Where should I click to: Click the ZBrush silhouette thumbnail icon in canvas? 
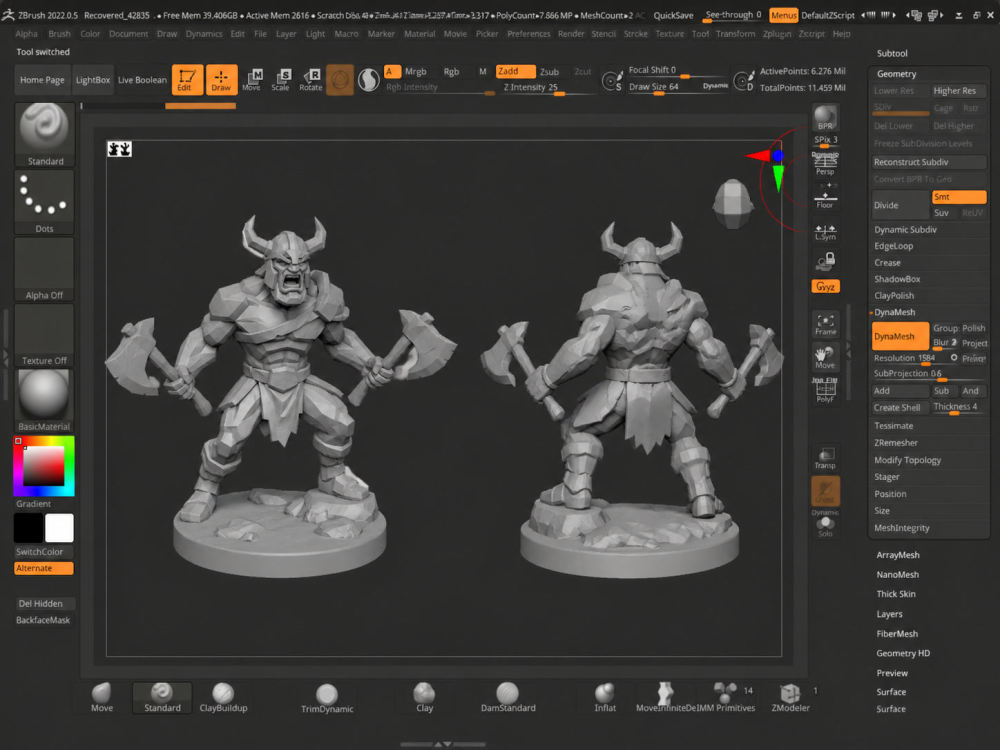tap(119, 149)
